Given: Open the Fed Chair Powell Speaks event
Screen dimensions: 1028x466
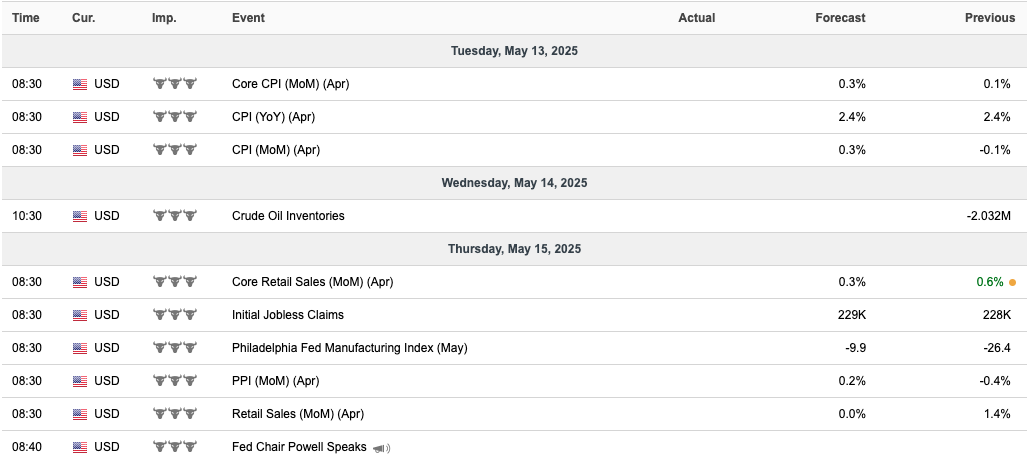Looking at the screenshot, I should [x=299, y=447].
